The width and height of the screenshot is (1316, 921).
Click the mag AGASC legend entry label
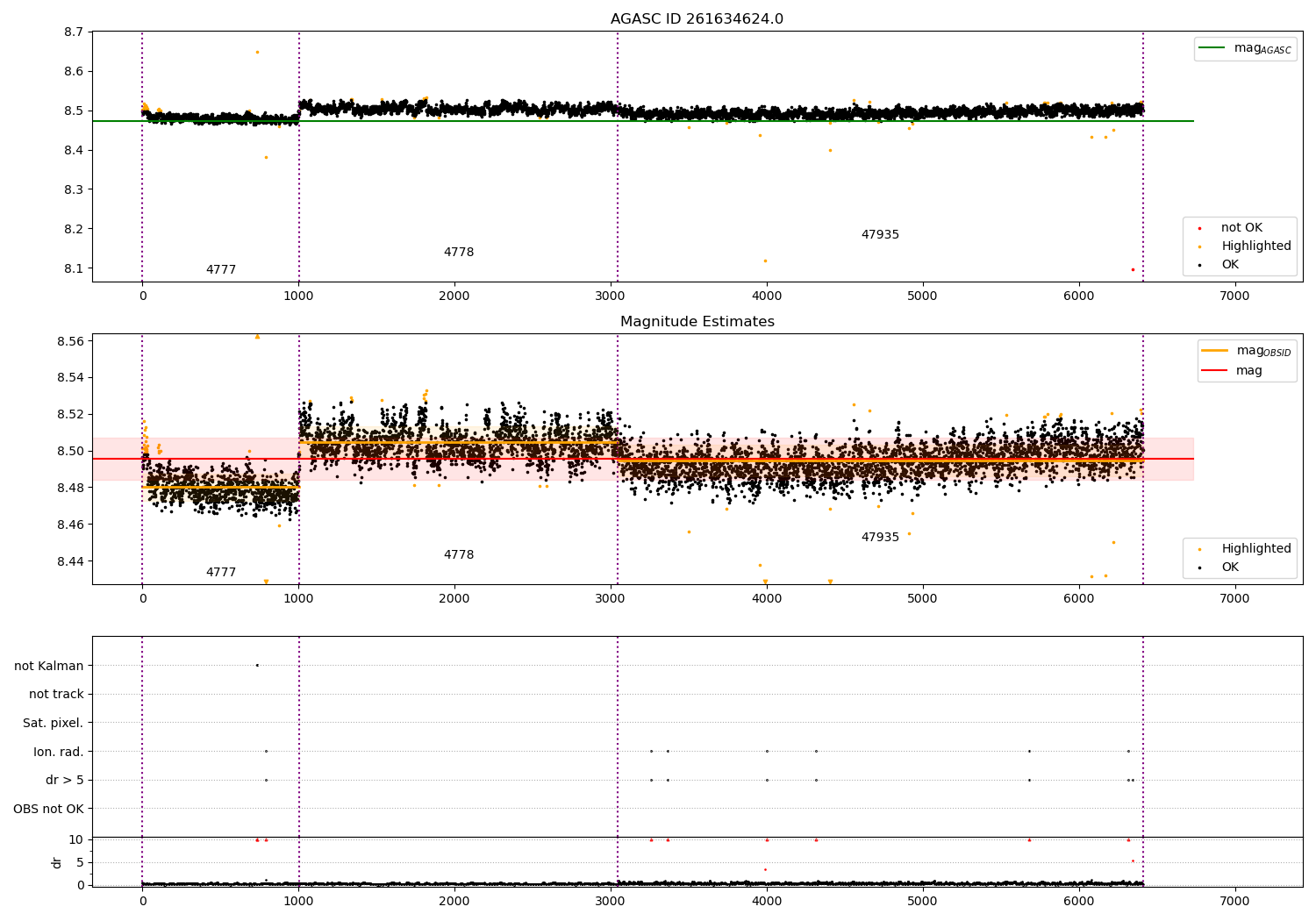pos(1262,48)
